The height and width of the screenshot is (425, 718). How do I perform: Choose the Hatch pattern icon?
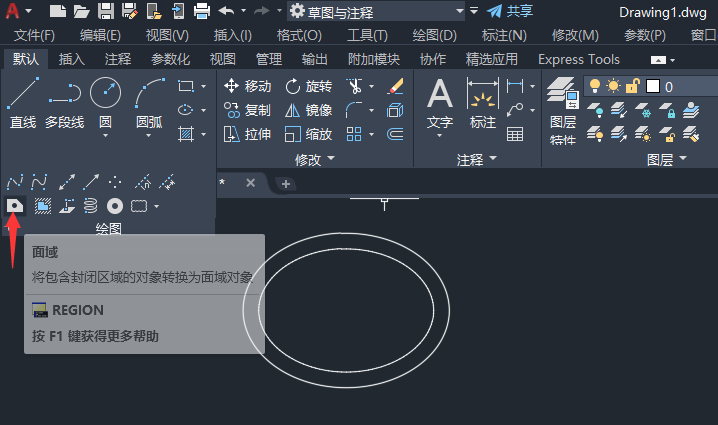[185, 134]
